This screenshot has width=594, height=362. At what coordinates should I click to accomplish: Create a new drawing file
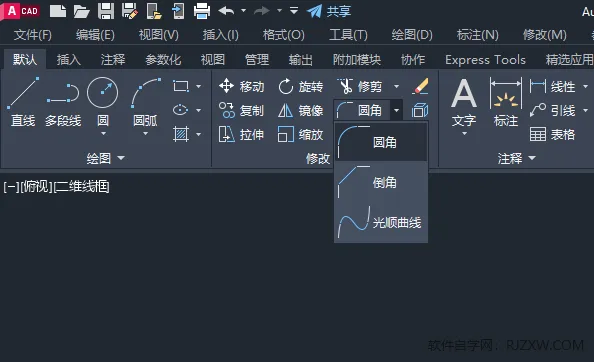point(58,11)
